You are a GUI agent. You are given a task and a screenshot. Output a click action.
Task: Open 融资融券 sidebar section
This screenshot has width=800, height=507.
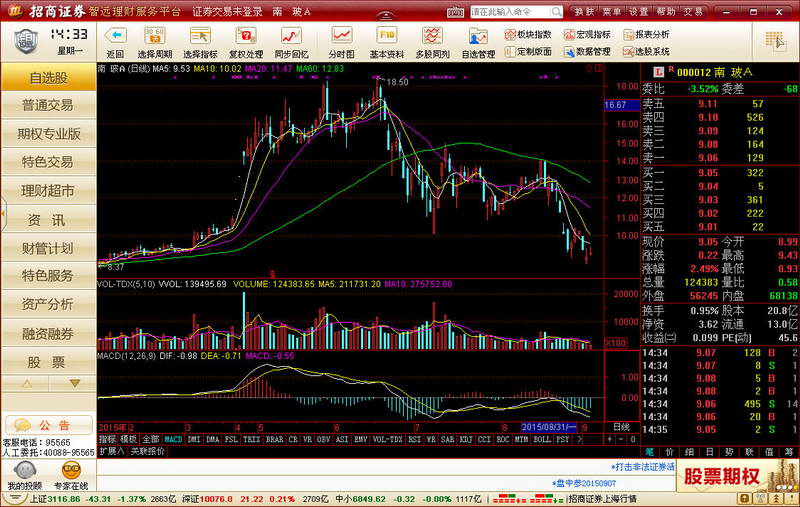[x=48, y=333]
